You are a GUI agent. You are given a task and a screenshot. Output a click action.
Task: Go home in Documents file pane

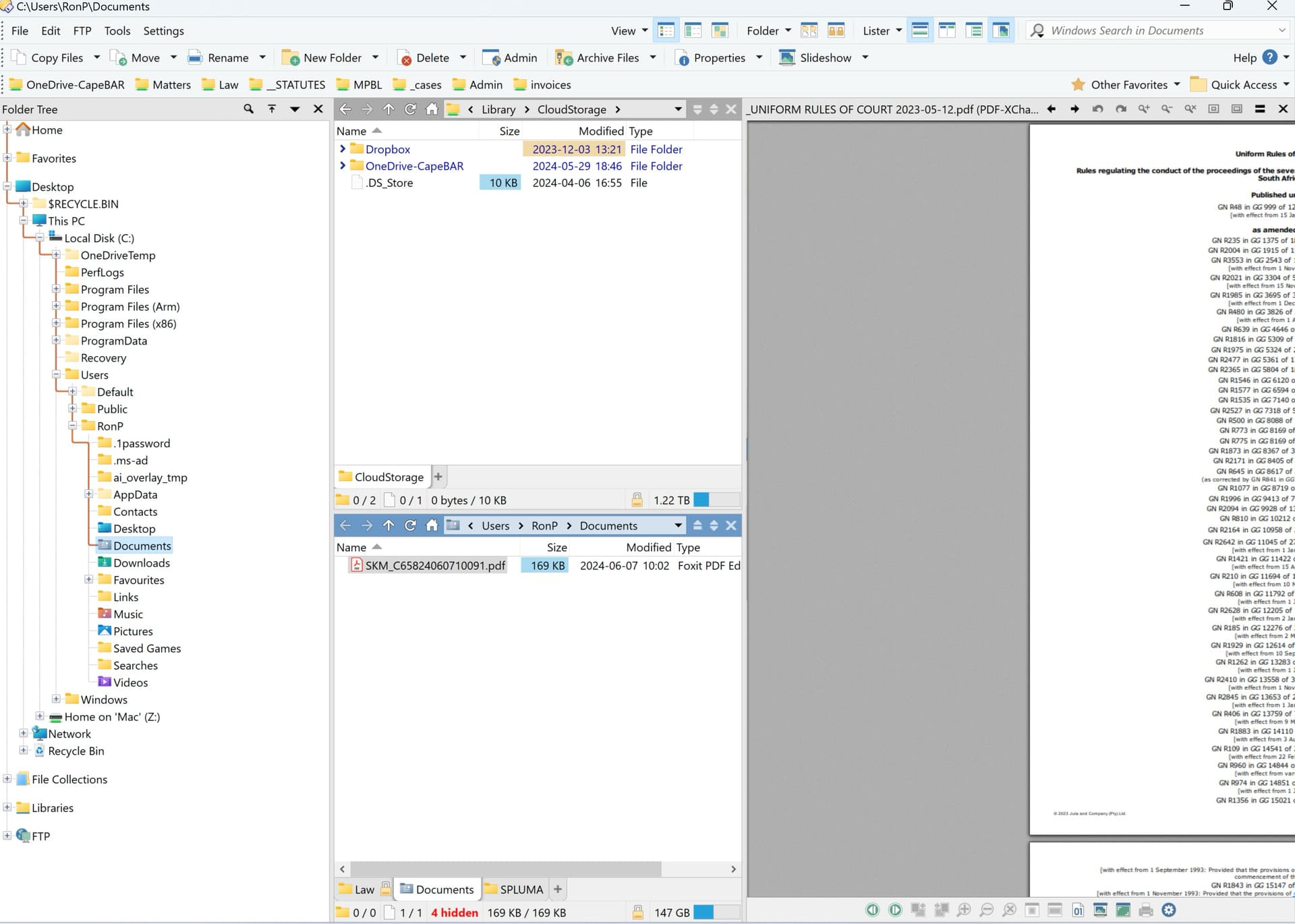[432, 525]
